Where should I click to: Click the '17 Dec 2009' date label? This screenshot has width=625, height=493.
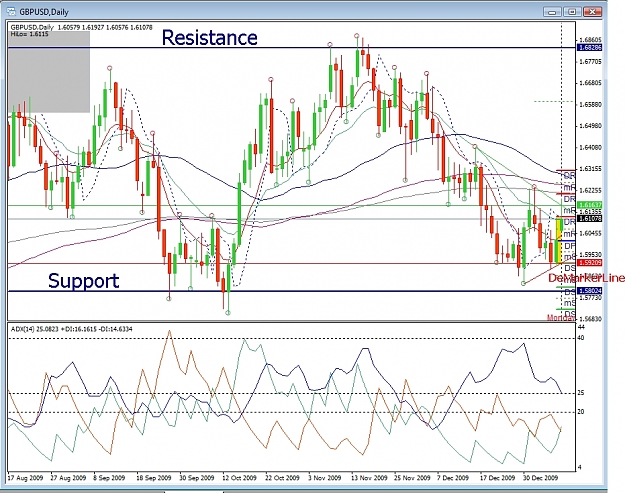(497, 477)
